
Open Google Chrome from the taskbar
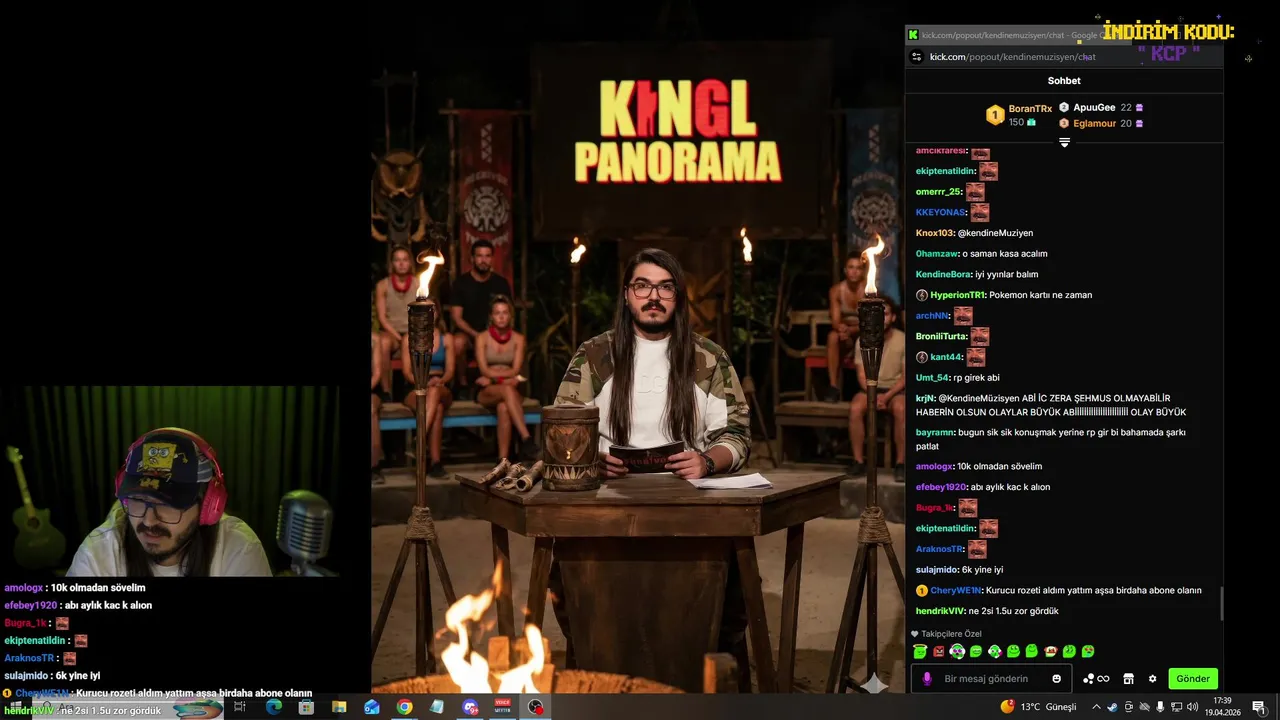(x=404, y=707)
